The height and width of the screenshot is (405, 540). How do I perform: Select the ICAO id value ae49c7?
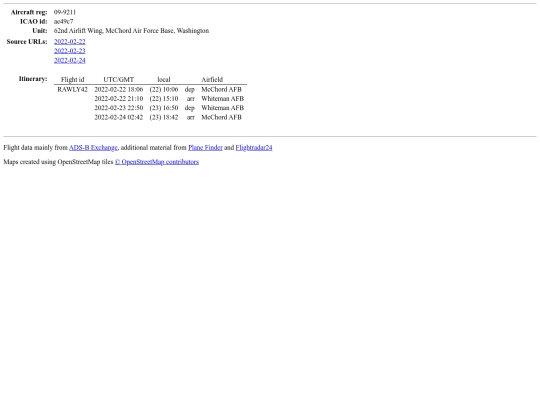[64, 22]
